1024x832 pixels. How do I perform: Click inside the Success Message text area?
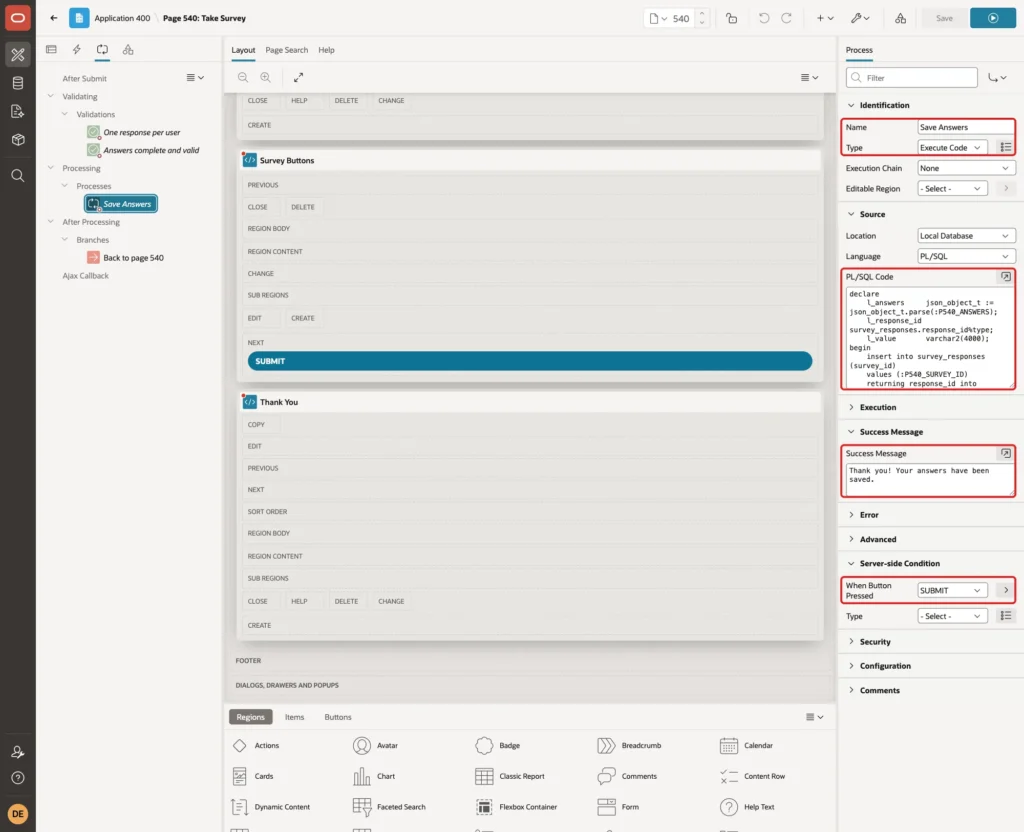(929, 480)
